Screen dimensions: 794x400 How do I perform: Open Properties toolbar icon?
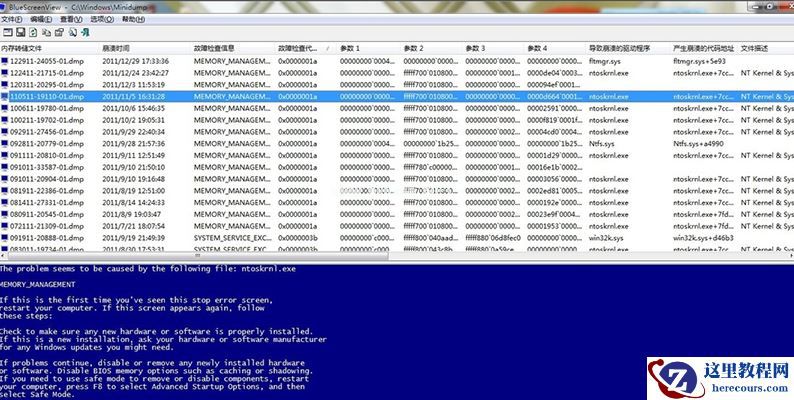(59, 32)
